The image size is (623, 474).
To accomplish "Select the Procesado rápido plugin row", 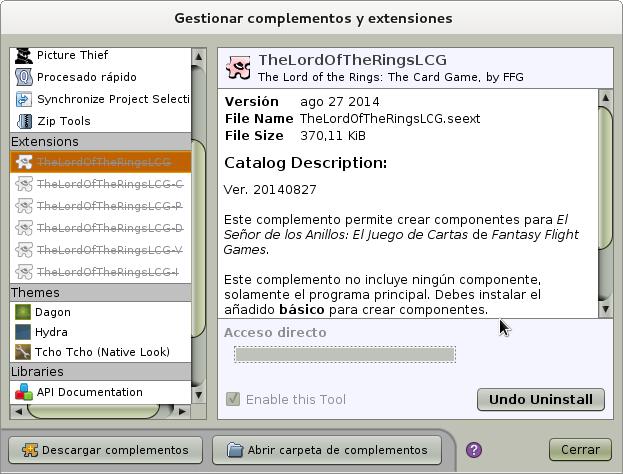I will pyautogui.click(x=101, y=77).
